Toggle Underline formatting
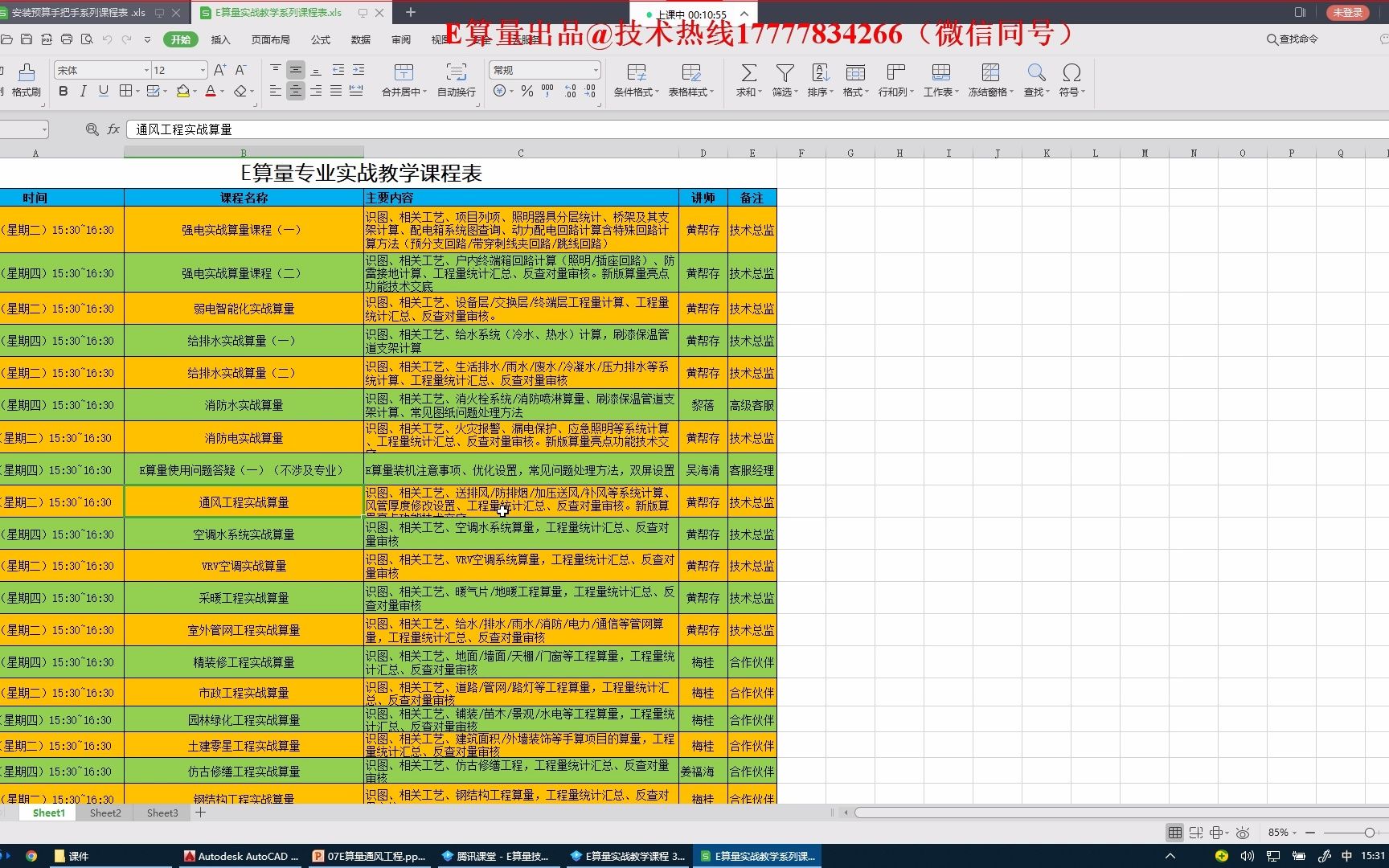1389x868 pixels. (103, 92)
